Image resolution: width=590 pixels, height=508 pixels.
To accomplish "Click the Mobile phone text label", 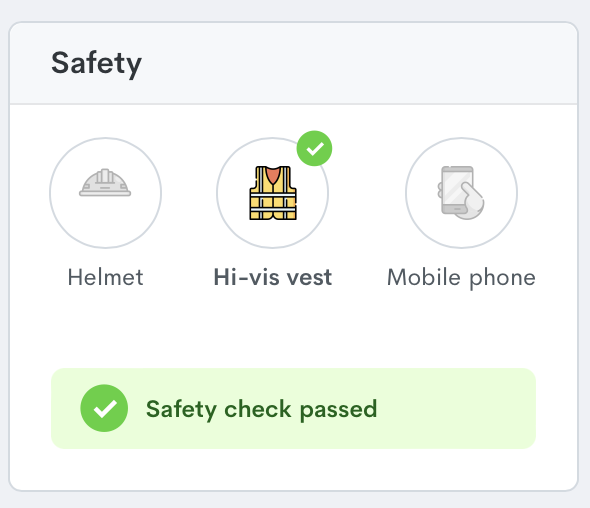I will pyautogui.click(x=461, y=278).
